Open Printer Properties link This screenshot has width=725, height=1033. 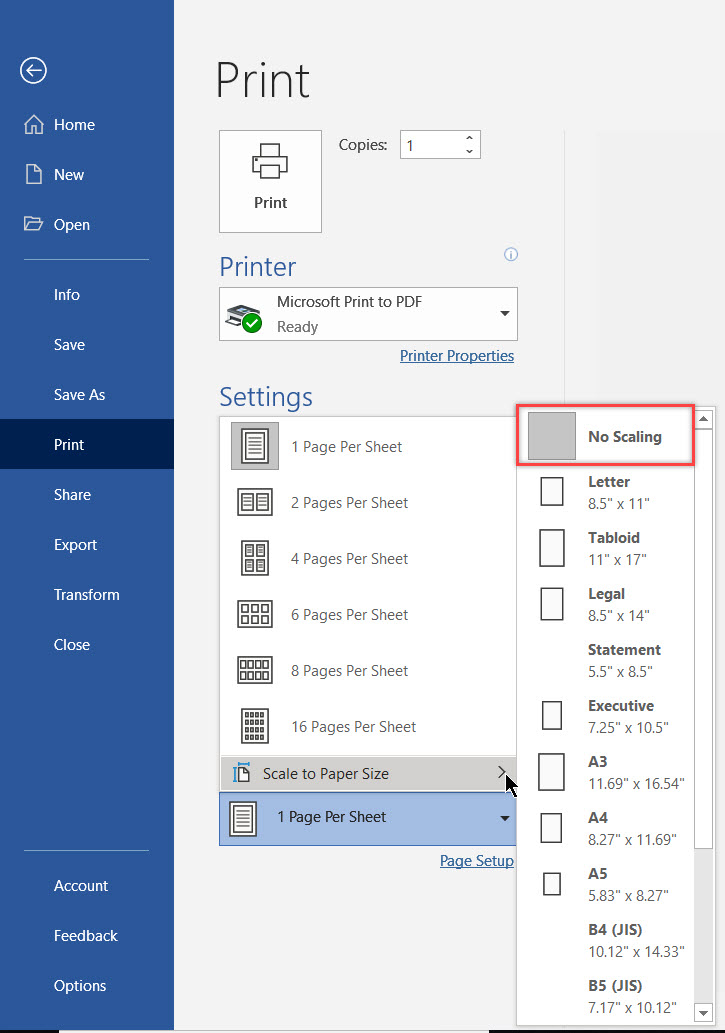tap(457, 356)
